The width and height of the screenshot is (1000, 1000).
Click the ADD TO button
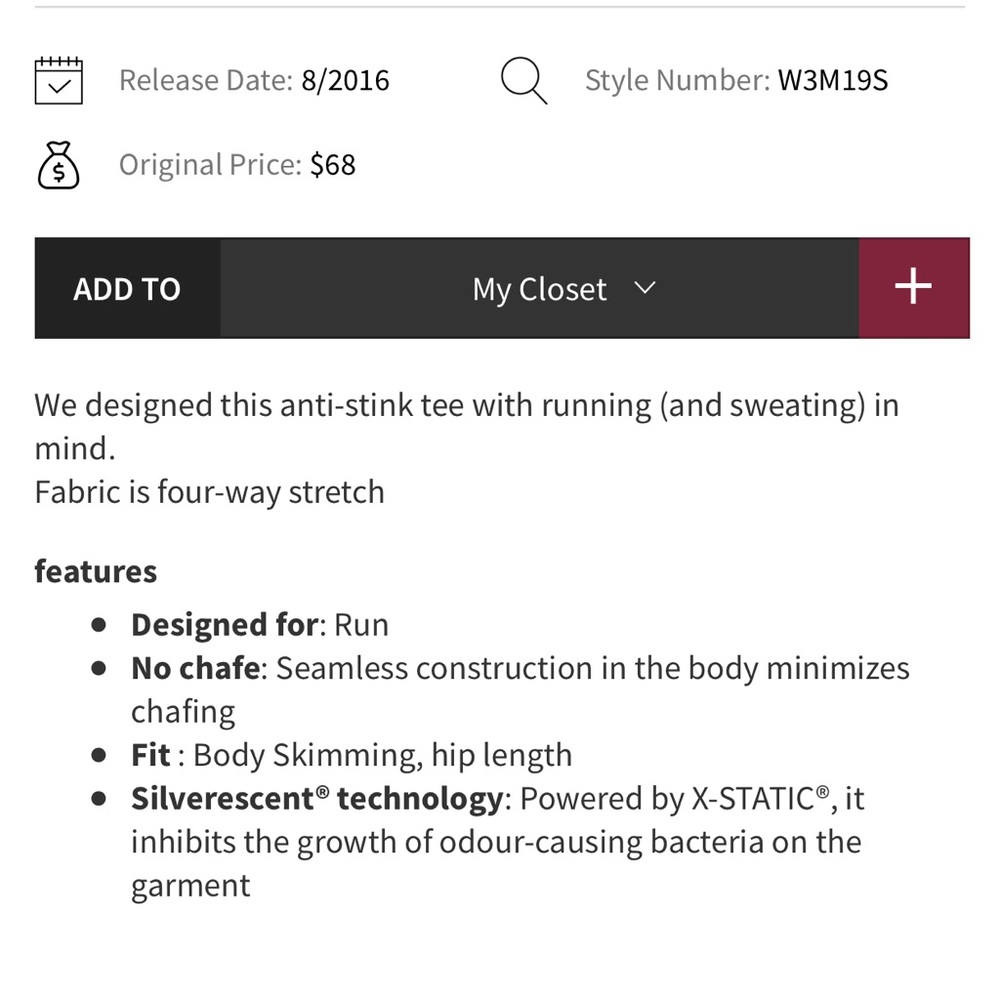(126, 288)
